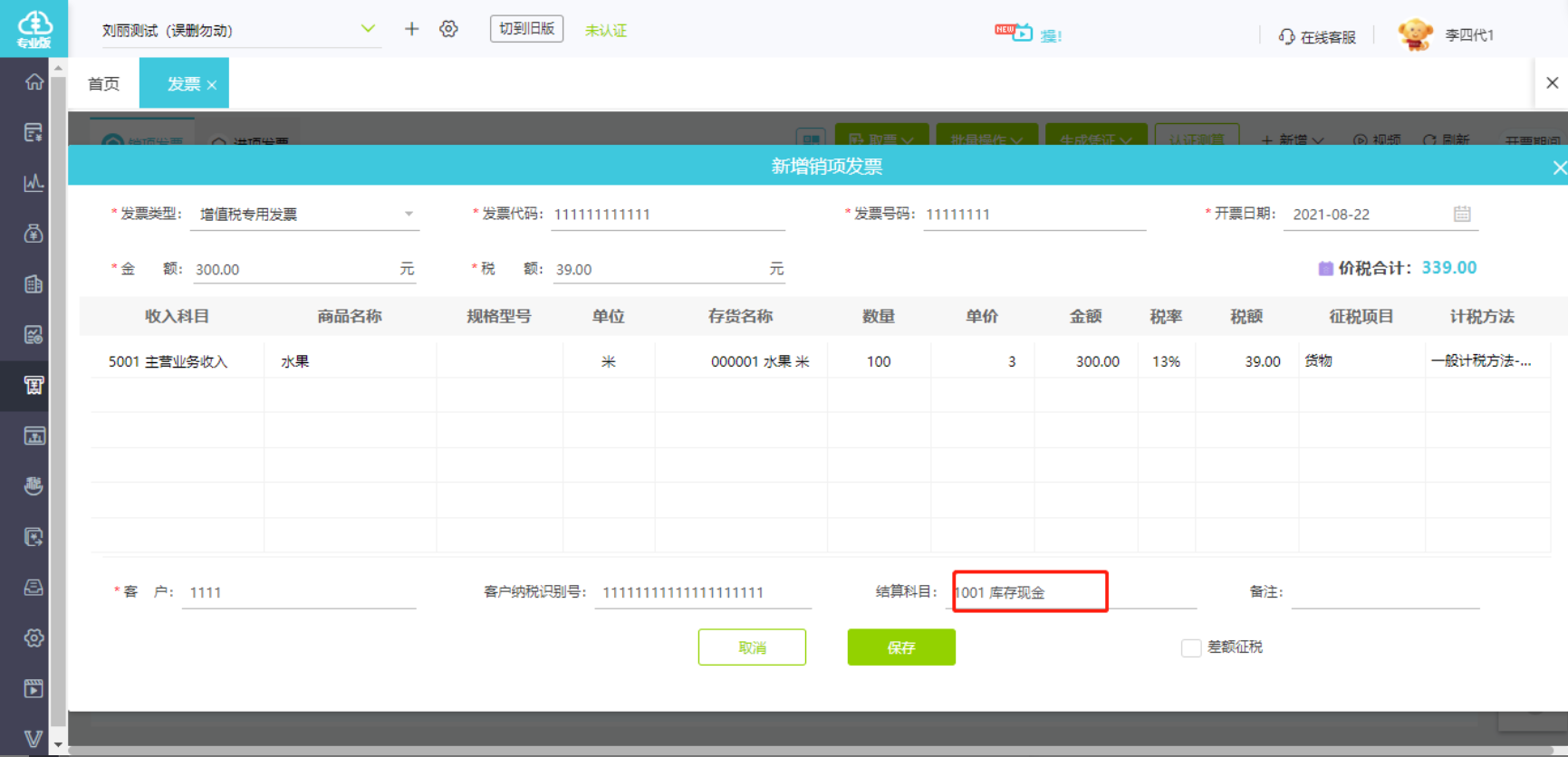Click the NEW video icon in the header
1568x757 pixels.
coord(1014,32)
